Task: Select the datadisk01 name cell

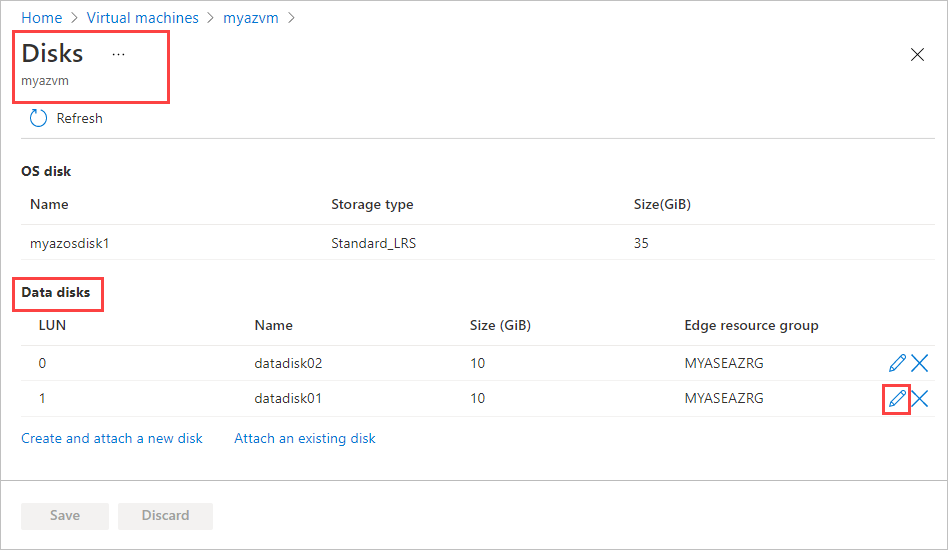Action: click(288, 398)
